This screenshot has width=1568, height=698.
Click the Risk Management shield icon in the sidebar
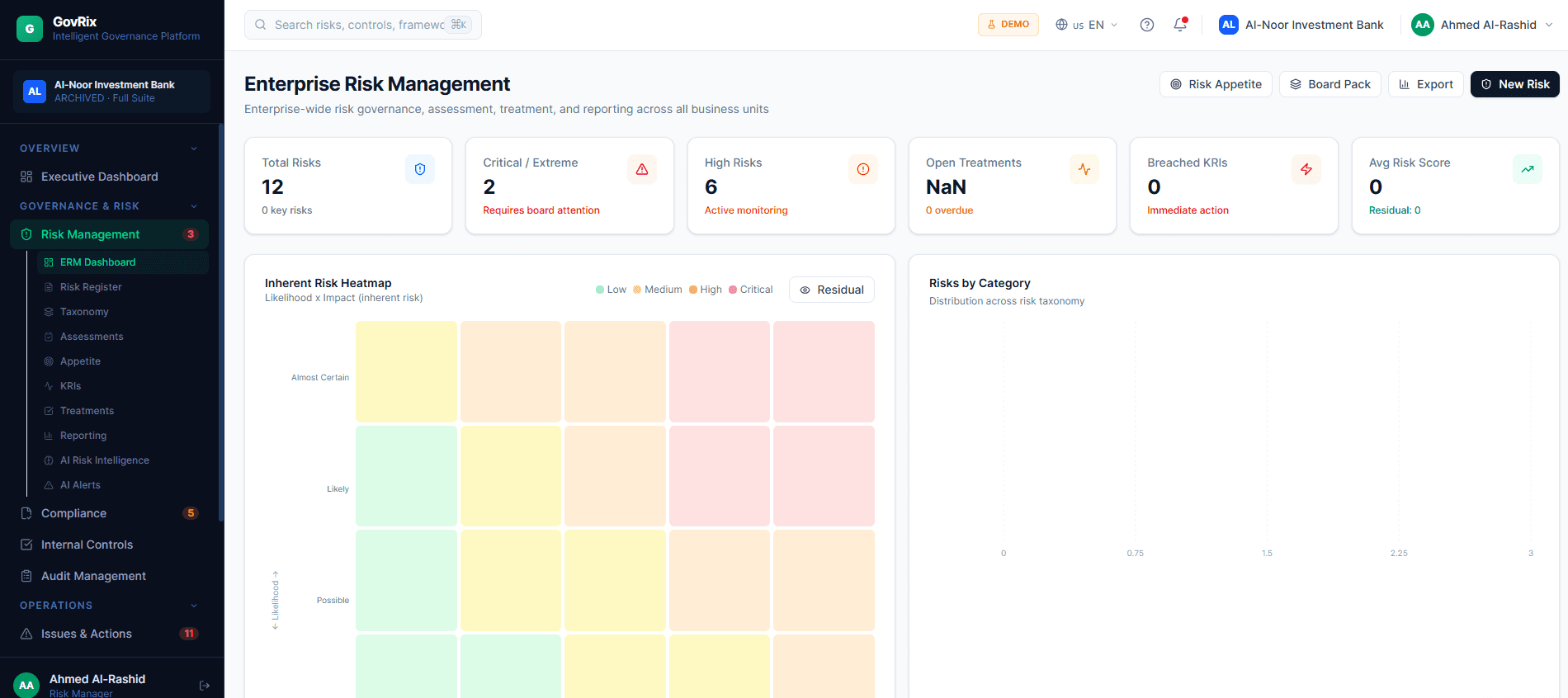click(26, 234)
